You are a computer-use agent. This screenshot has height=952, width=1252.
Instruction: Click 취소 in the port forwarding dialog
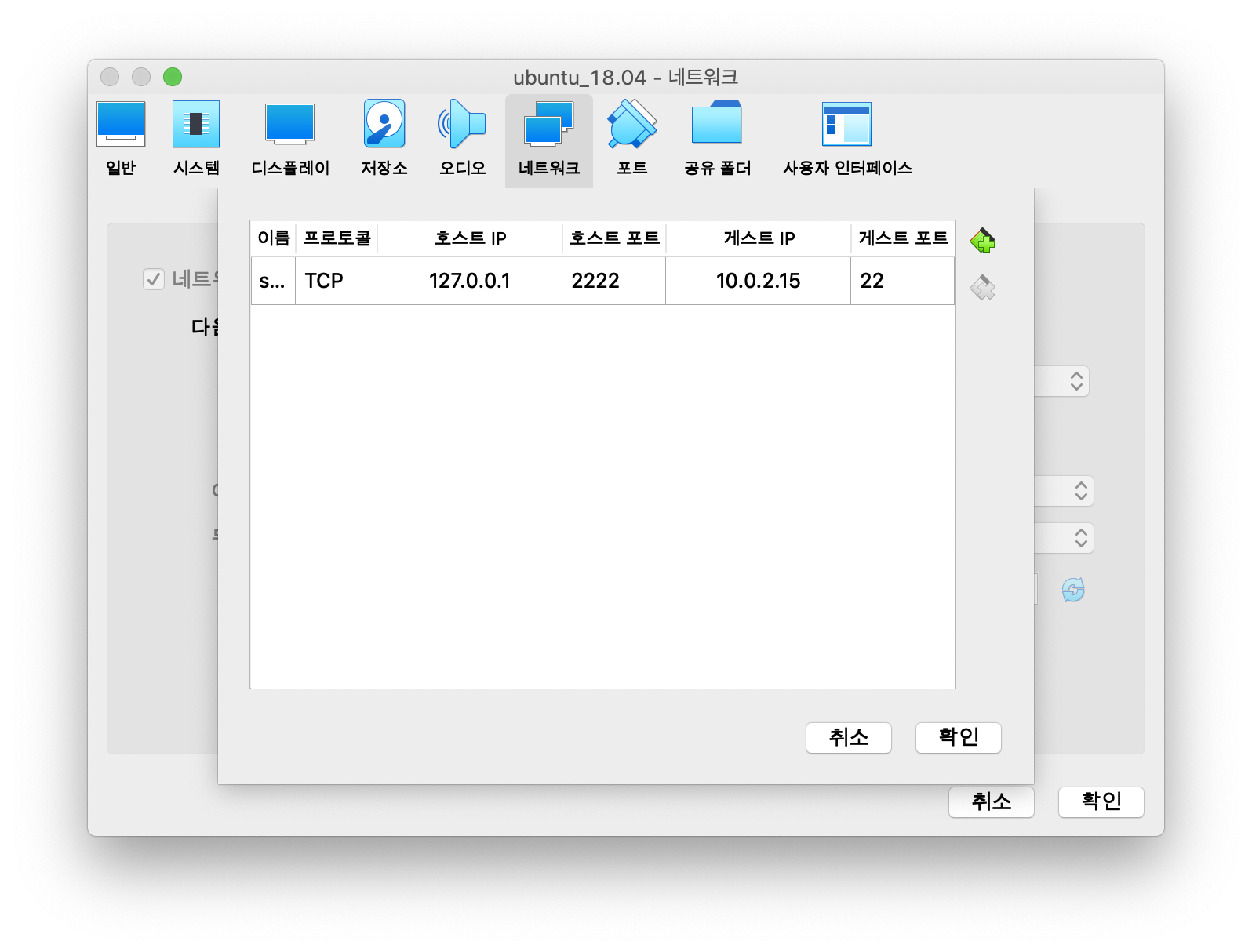click(x=849, y=737)
